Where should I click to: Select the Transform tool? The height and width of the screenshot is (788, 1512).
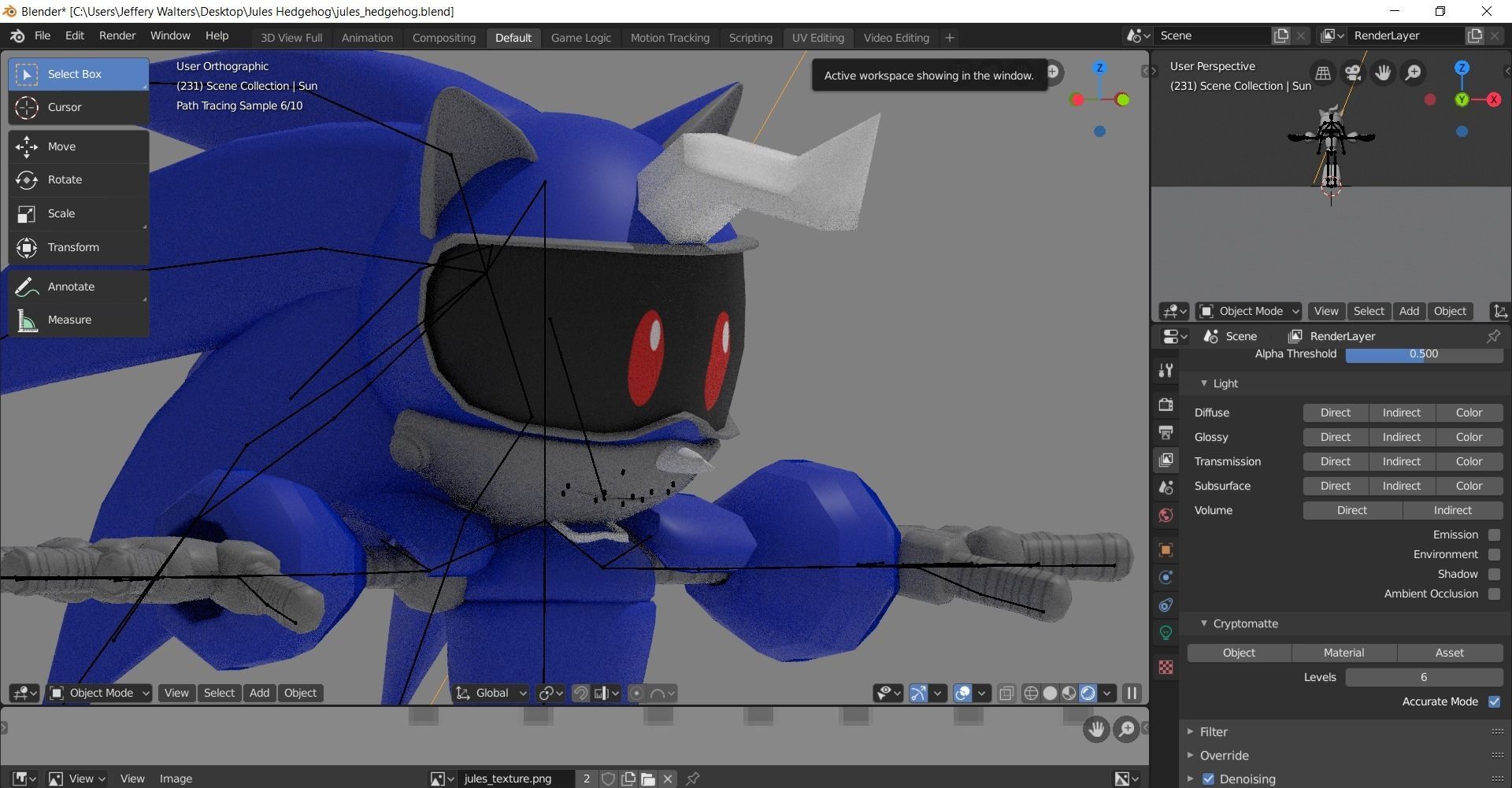click(x=79, y=247)
